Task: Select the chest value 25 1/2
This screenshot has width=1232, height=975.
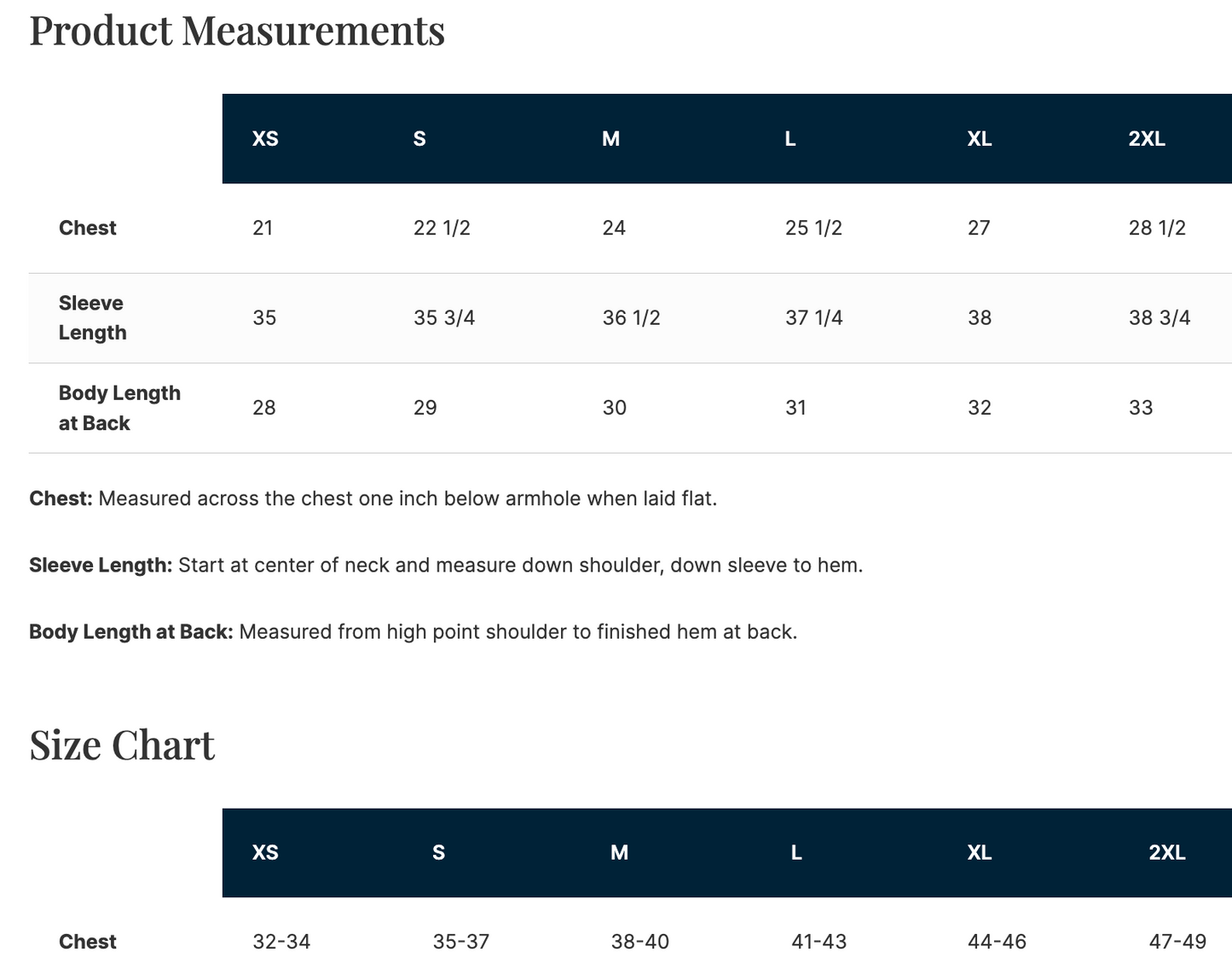Action: pos(813,229)
